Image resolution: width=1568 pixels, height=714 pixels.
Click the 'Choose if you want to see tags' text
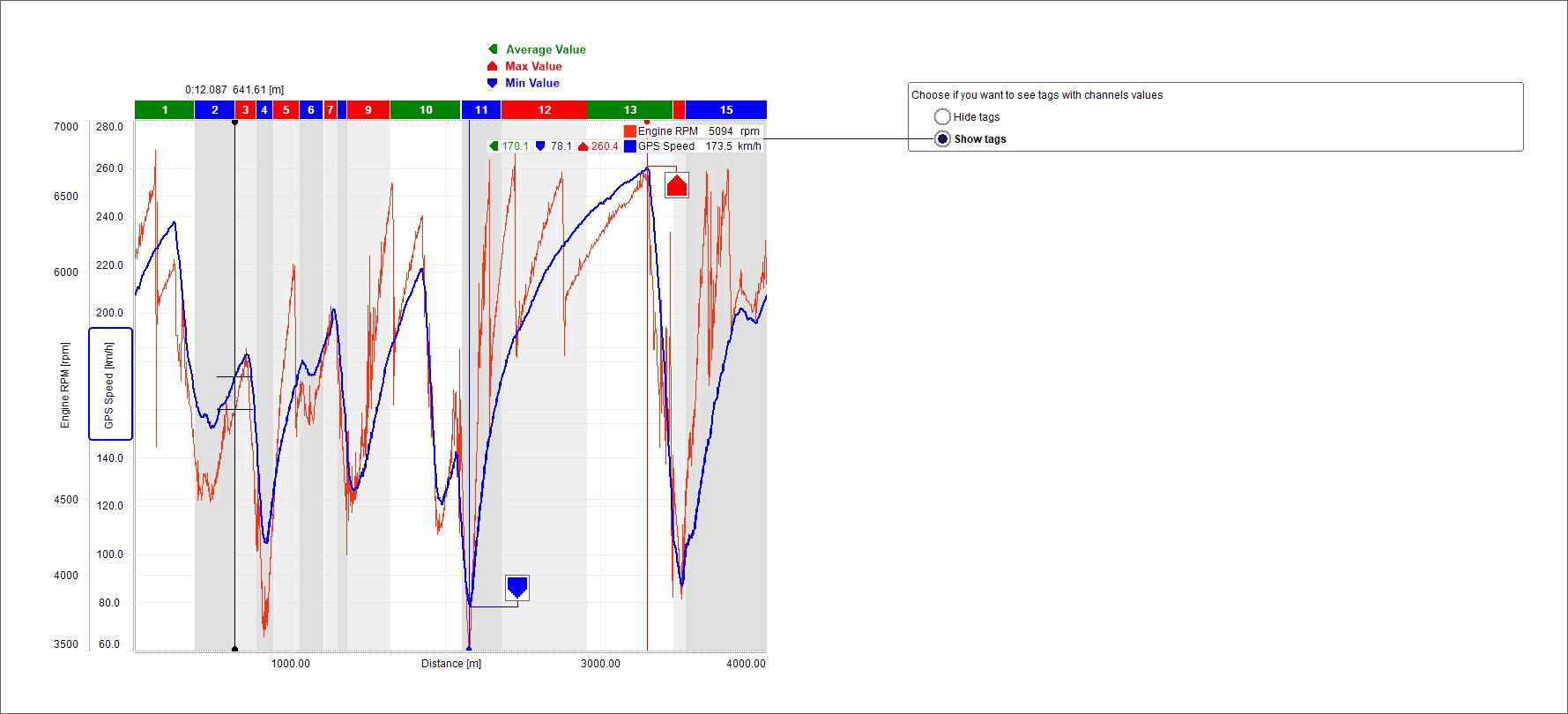coord(1037,95)
